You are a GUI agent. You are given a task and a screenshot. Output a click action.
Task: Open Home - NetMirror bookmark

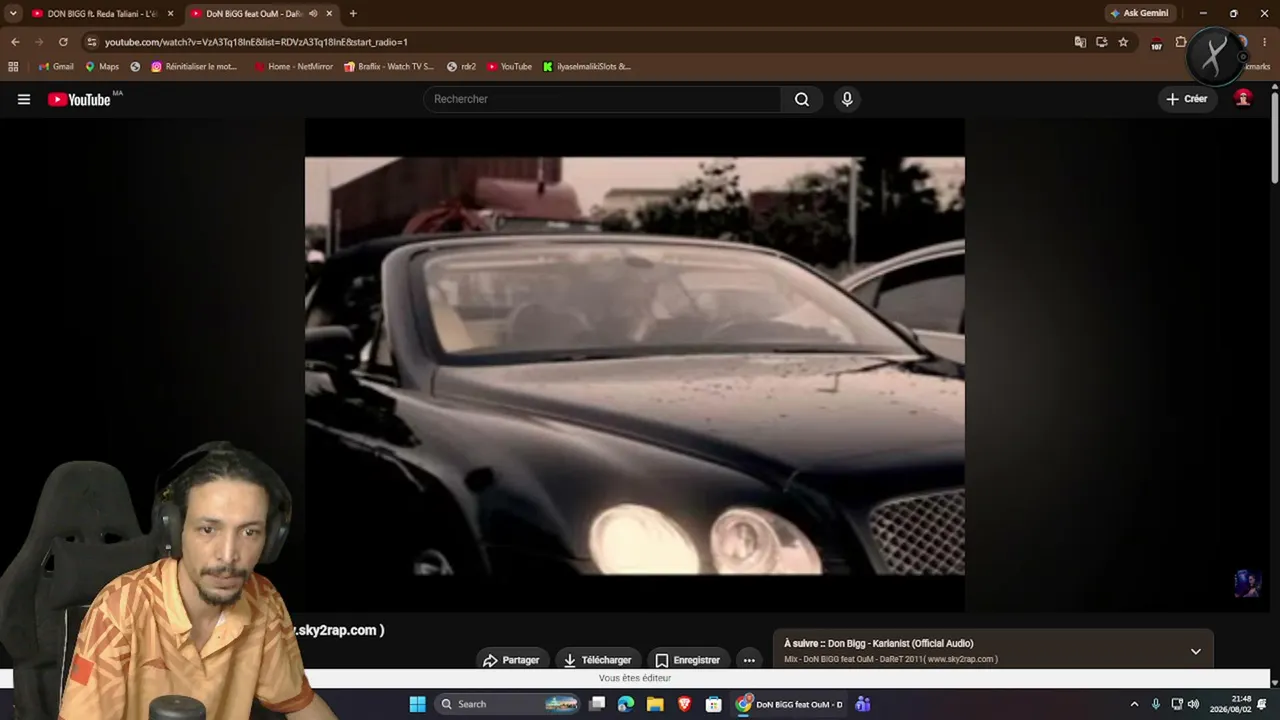[x=294, y=67]
